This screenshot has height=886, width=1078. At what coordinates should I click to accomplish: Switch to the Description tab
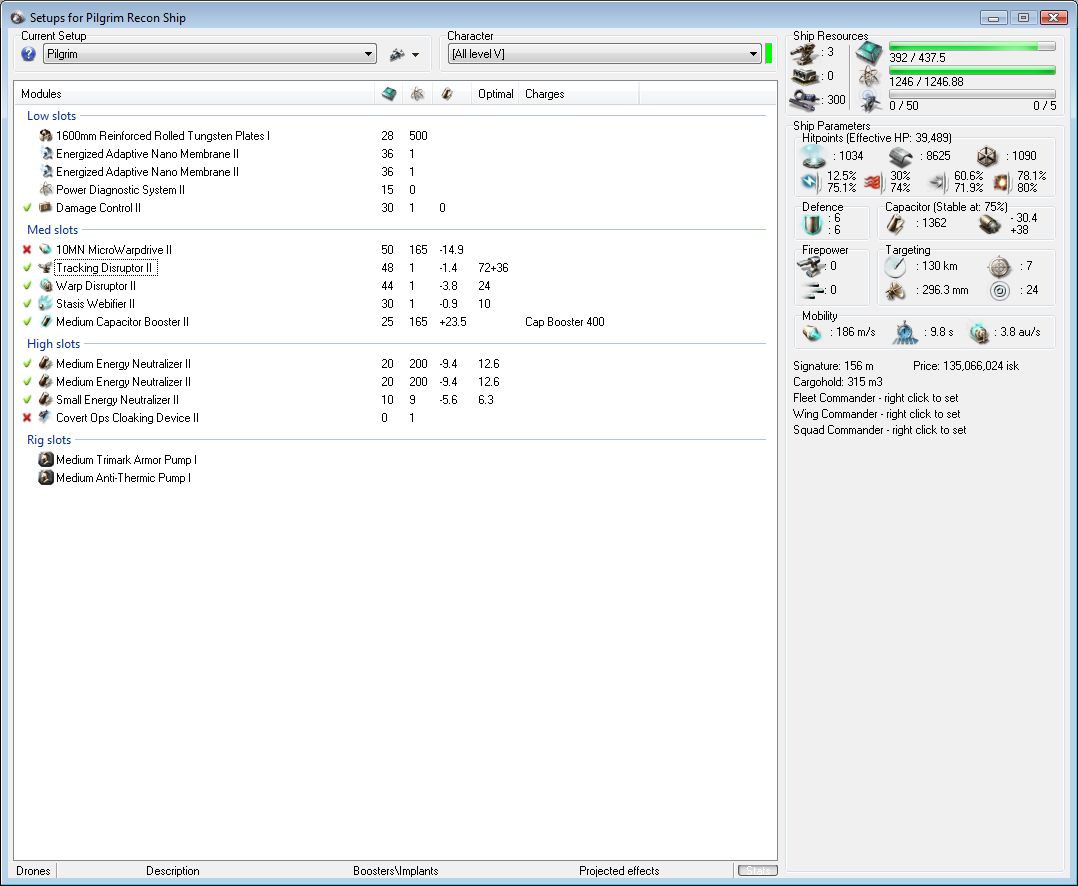click(x=173, y=871)
